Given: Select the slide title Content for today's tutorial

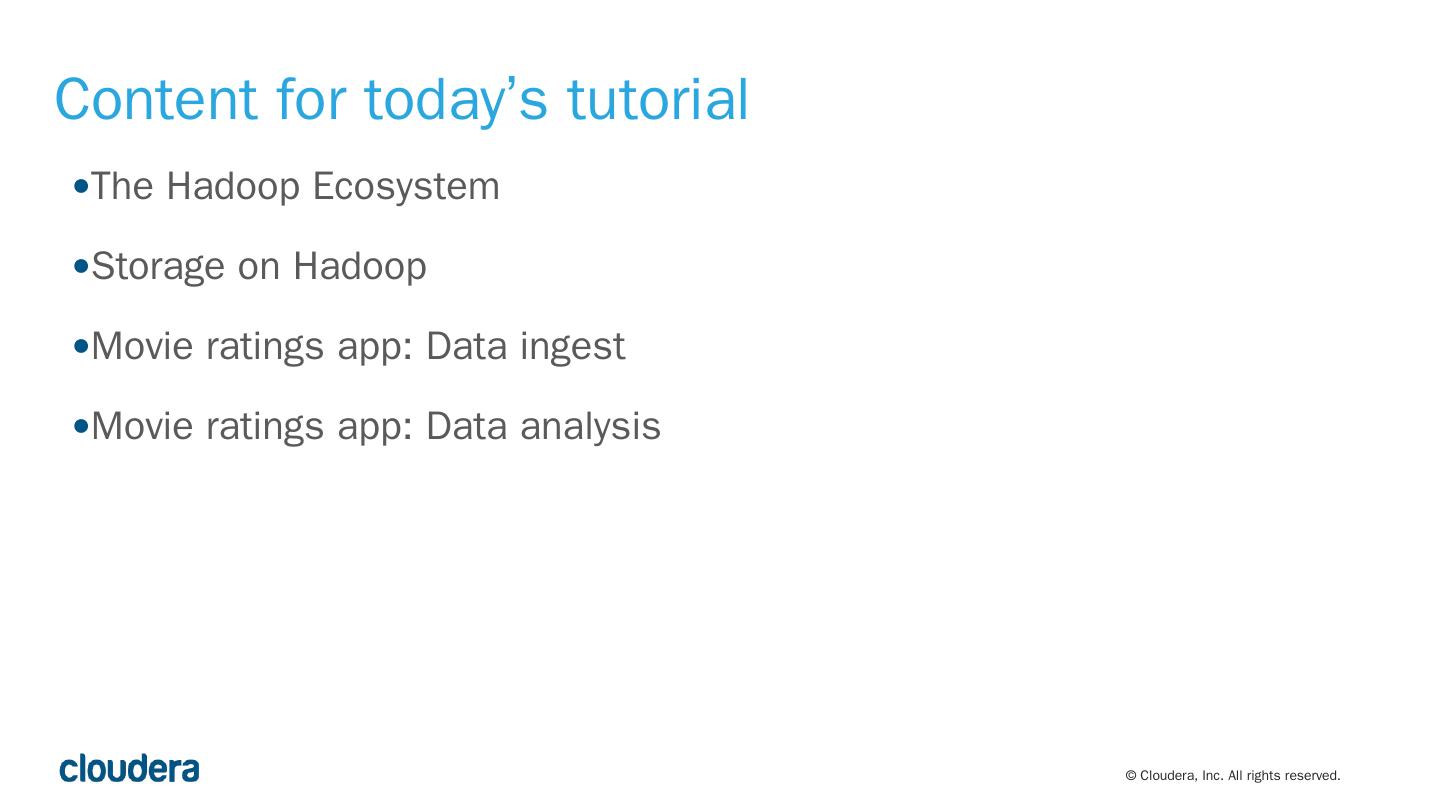Looking at the screenshot, I should [401, 99].
